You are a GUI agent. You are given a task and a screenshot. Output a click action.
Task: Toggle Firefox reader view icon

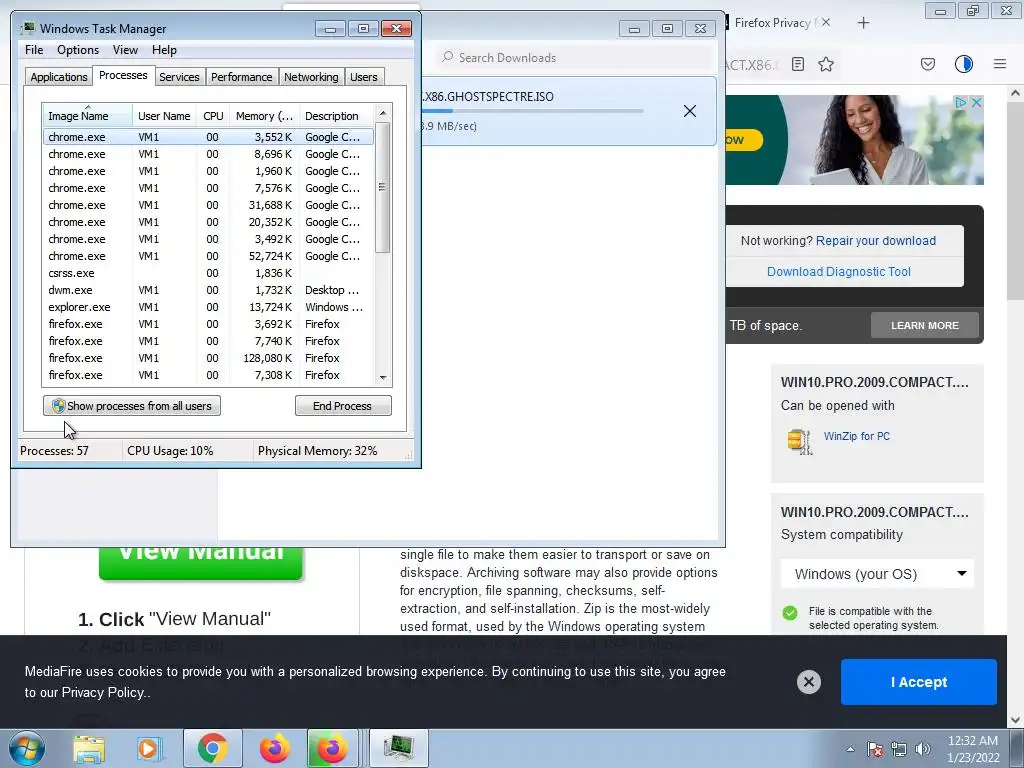click(x=797, y=64)
